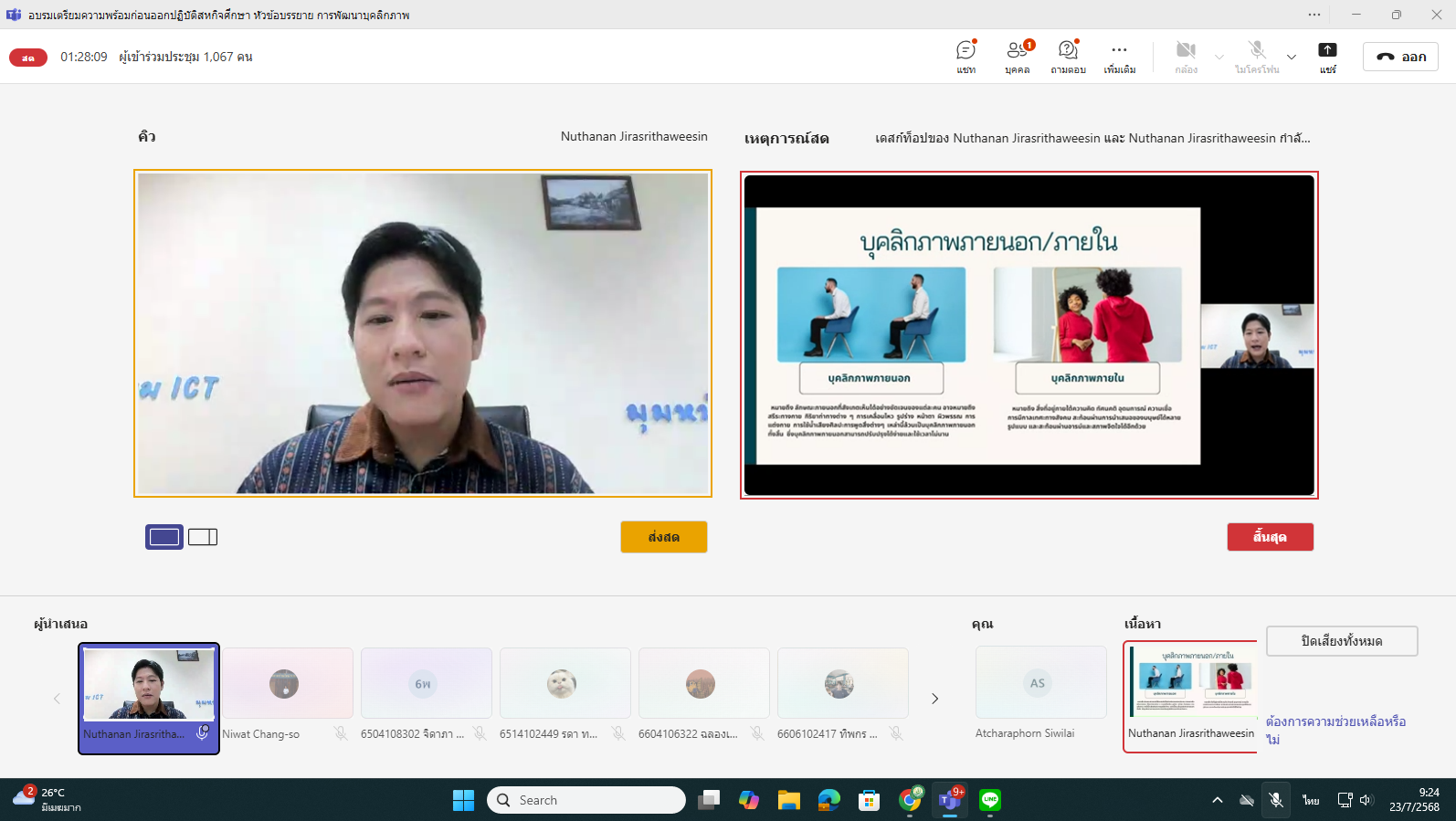This screenshot has width=1456, height=821.
Task: Open the LINE app in the taskbar
Action: point(990,800)
